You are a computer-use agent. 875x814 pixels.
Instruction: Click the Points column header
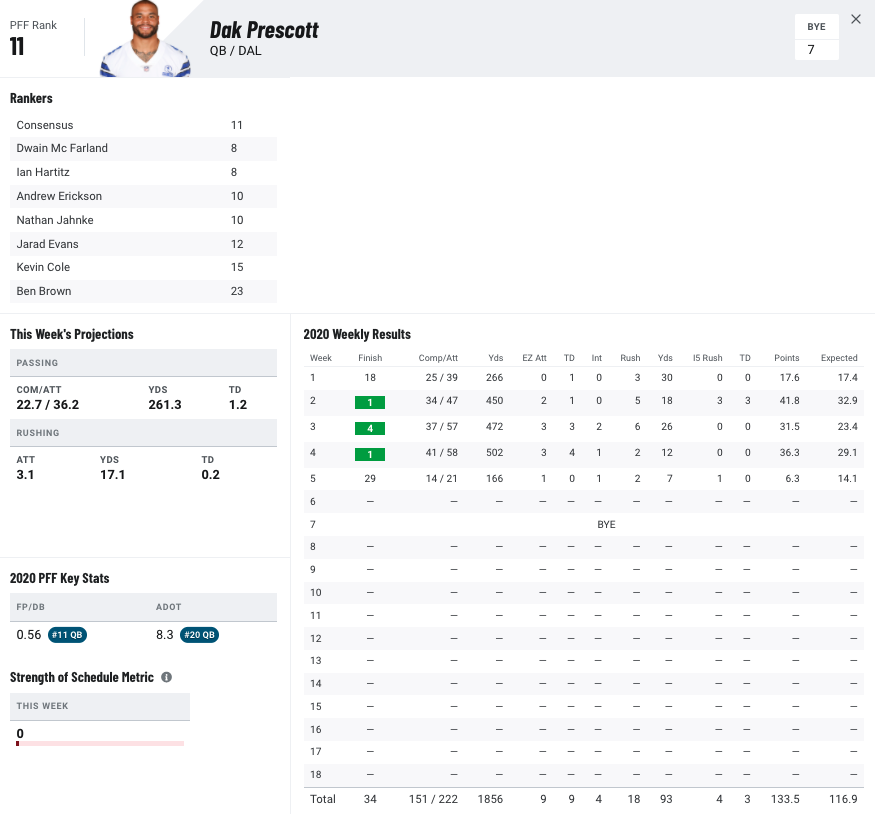tap(787, 358)
